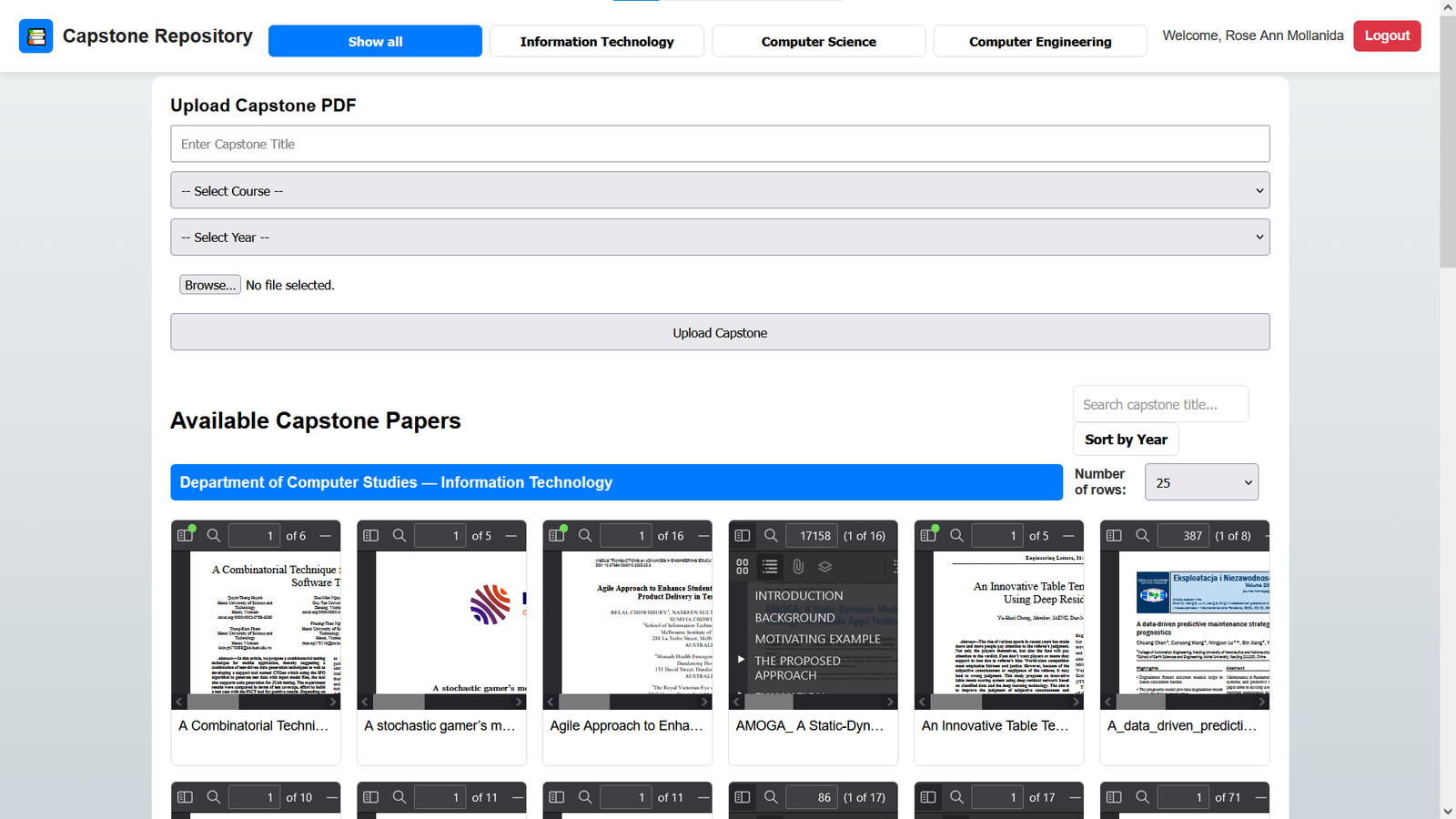Toggle sidebar of Agile Approach PDF viewer
Image resolution: width=1456 pixels, height=819 pixels.
pyautogui.click(x=557, y=536)
